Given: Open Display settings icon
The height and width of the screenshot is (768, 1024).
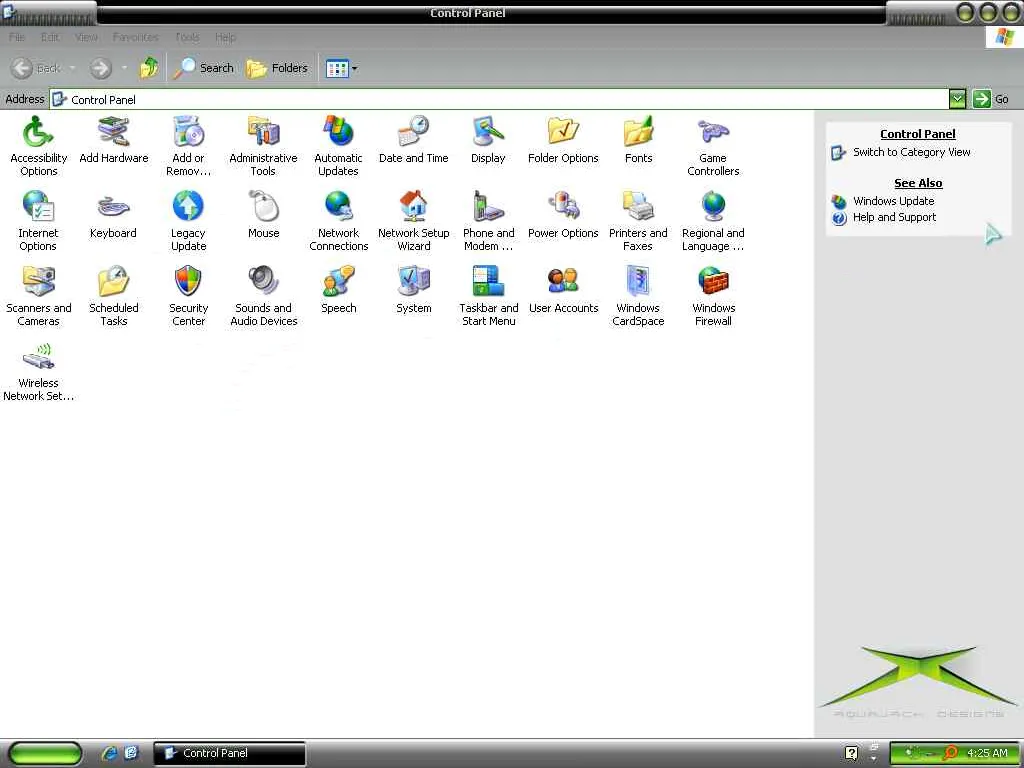Looking at the screenshot, I should [488, 139].
